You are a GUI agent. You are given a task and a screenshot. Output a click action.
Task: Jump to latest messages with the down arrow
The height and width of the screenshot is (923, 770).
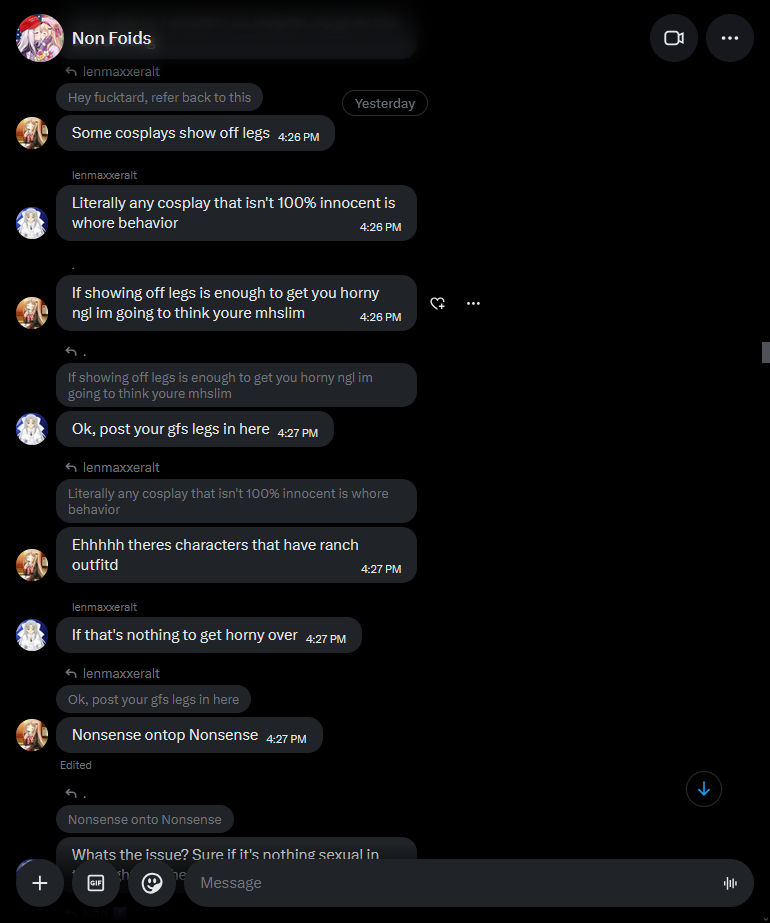point(703,789)
